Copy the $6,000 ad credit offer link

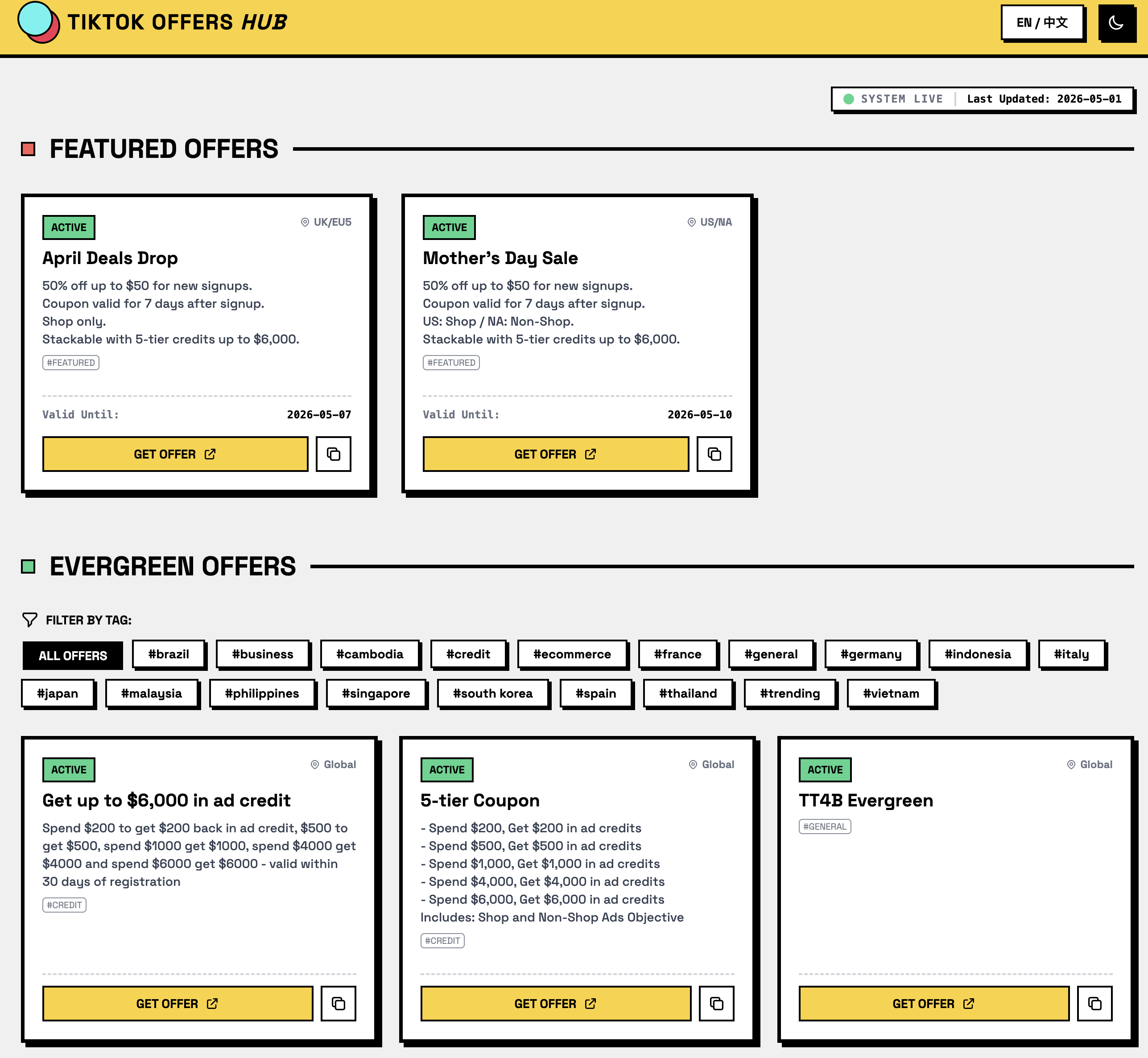tap(339, 1003)
